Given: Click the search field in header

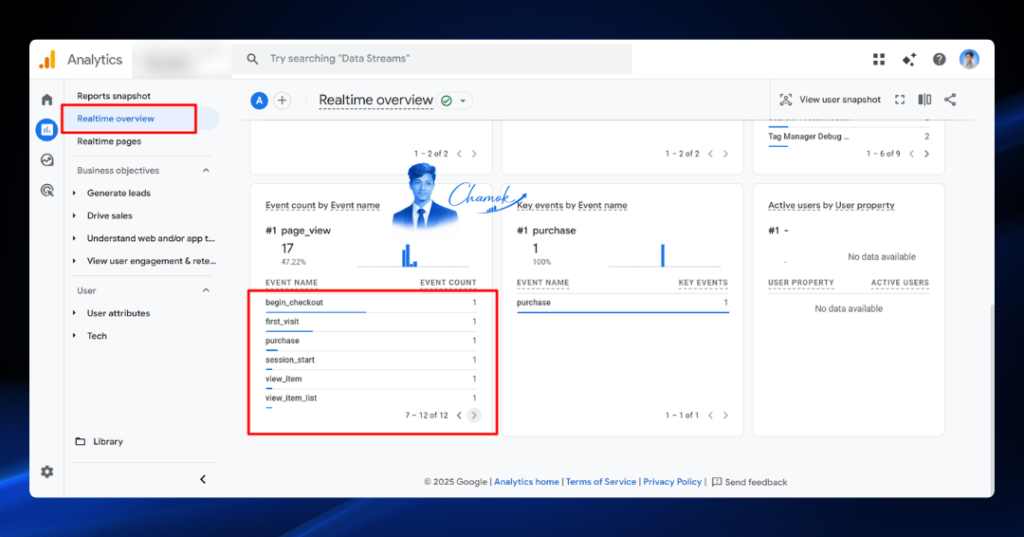Looking at the screenshot, I should tap(432, 59).
